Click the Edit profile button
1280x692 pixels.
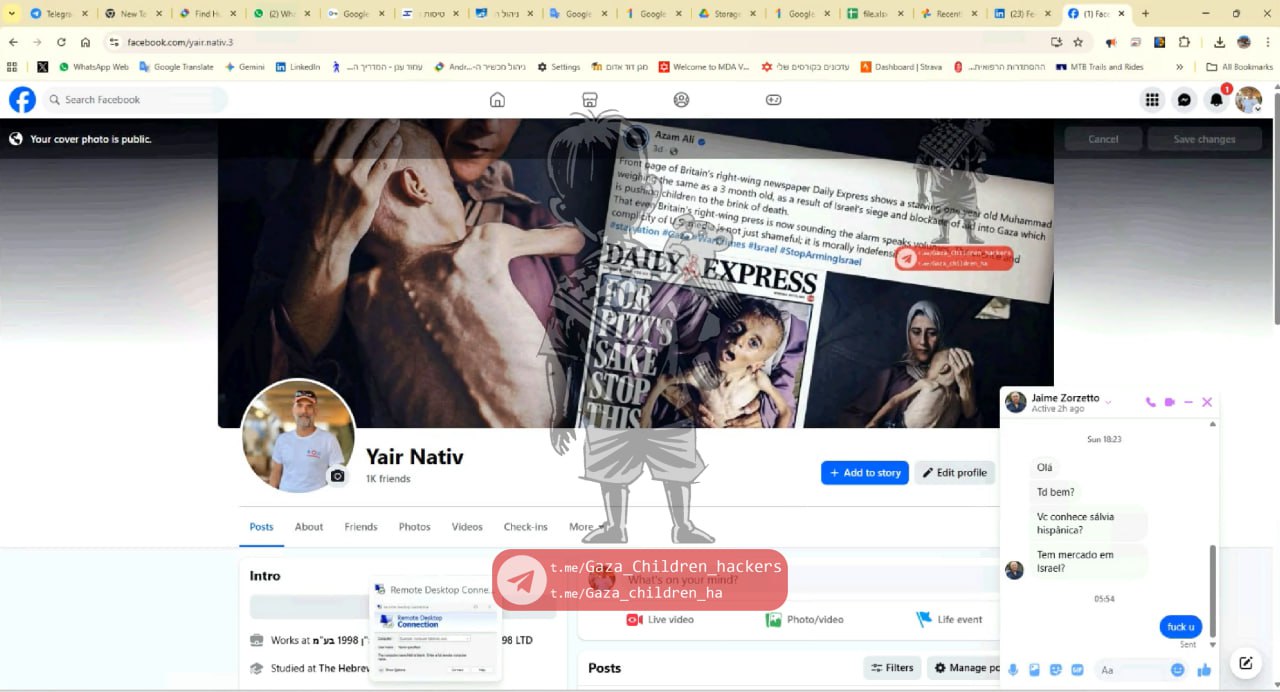point(954,473)
